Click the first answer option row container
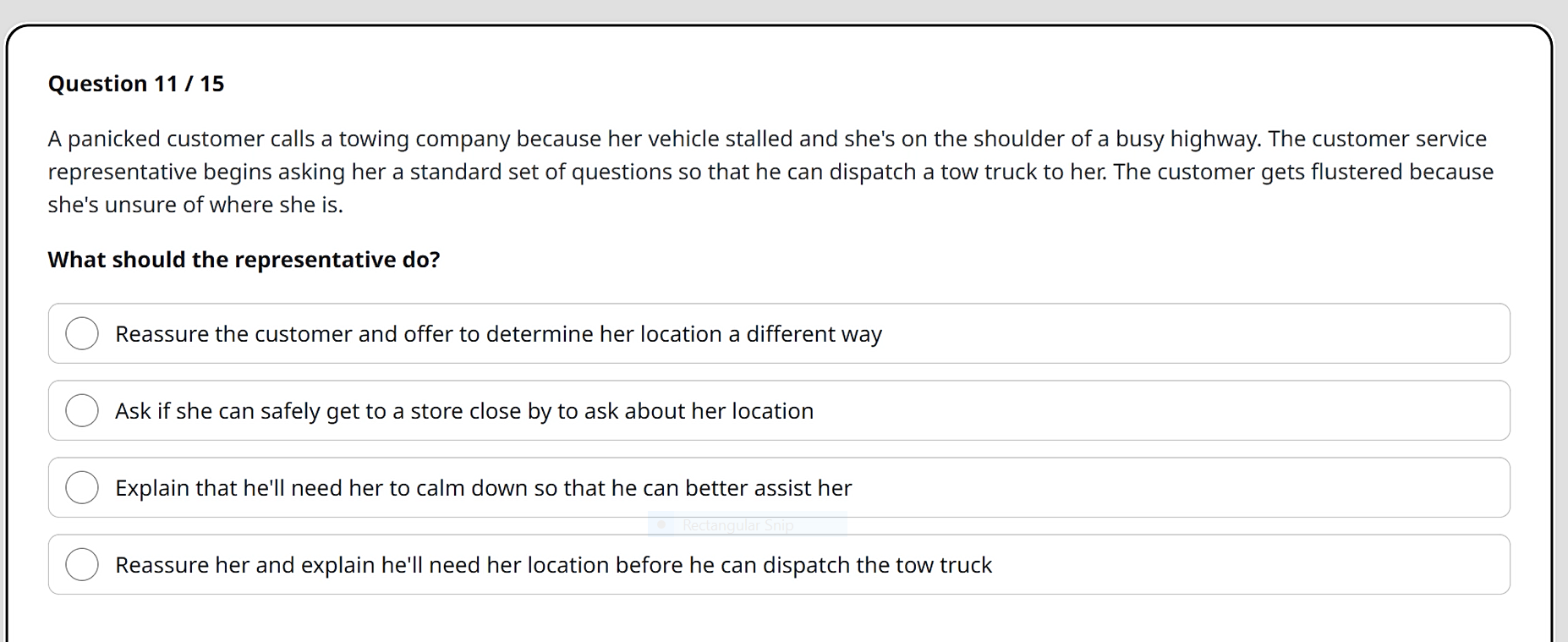The height and width of the screenshot is (642, 1568). pyautogui.click(x=778, y=333)
